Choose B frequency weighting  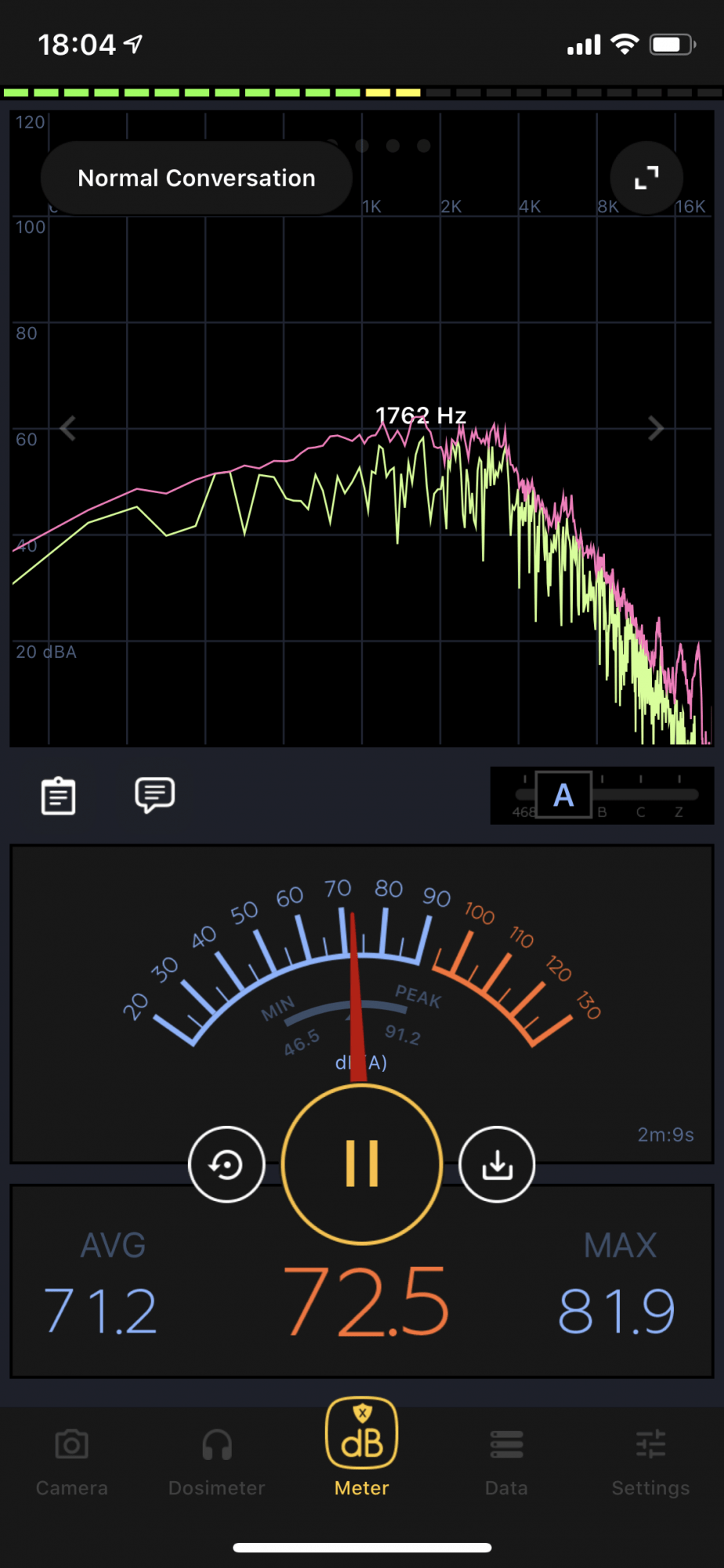point(602,811)
